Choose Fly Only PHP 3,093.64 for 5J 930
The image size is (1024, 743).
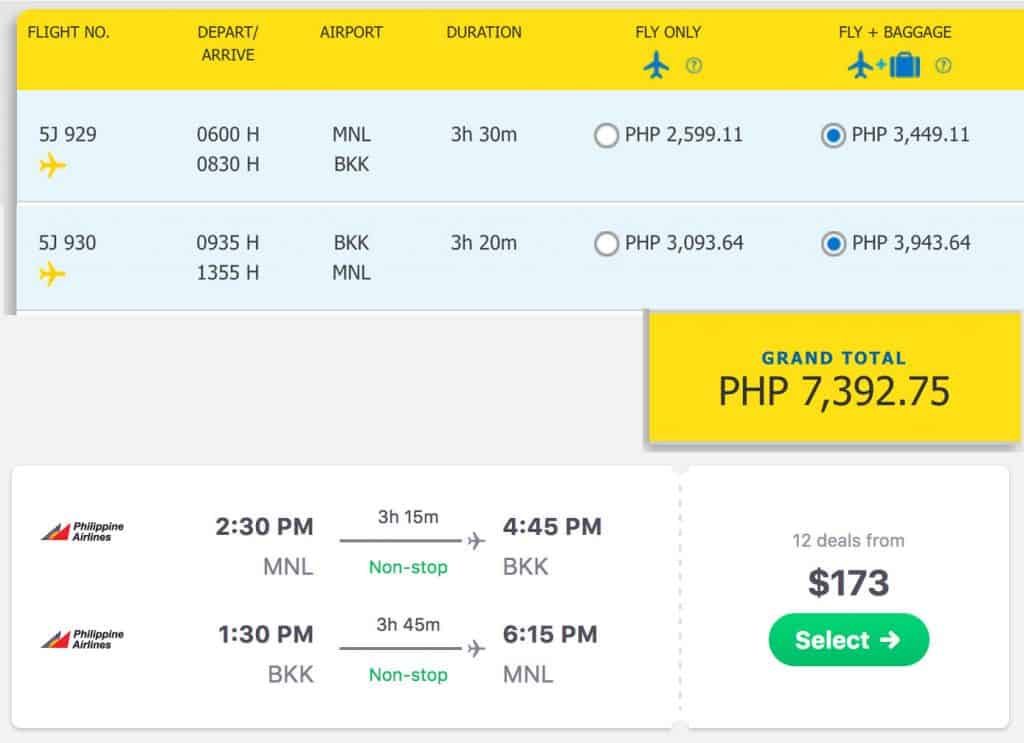tap(606, 244)
